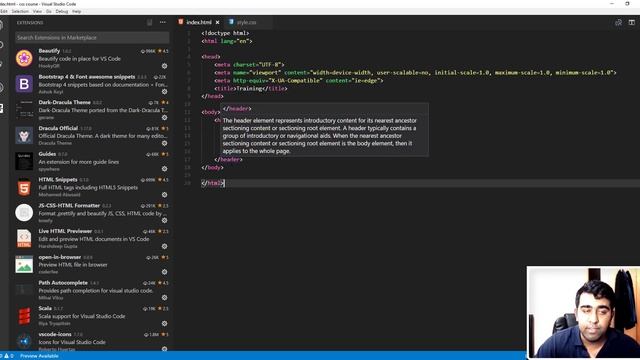This screenshot has width=640, height=360.
Task: Click the header element hover tooltip text
Action: 319,136
